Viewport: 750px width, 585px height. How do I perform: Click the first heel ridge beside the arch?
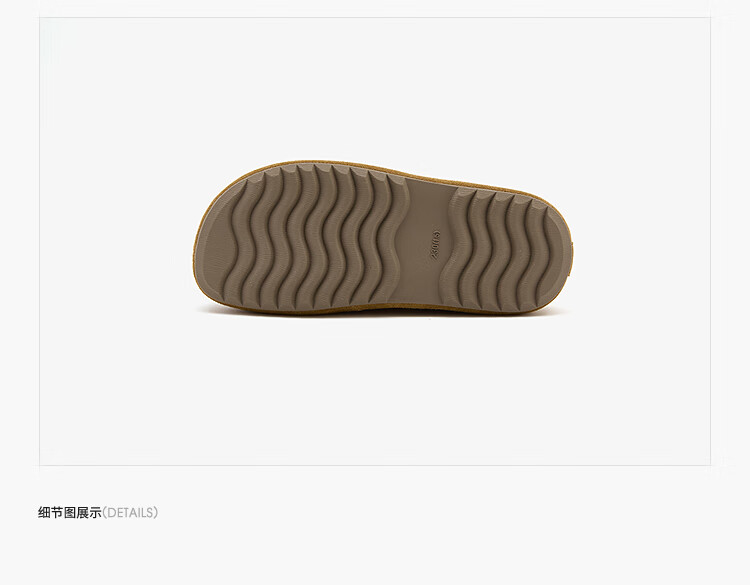coord(454,249)
